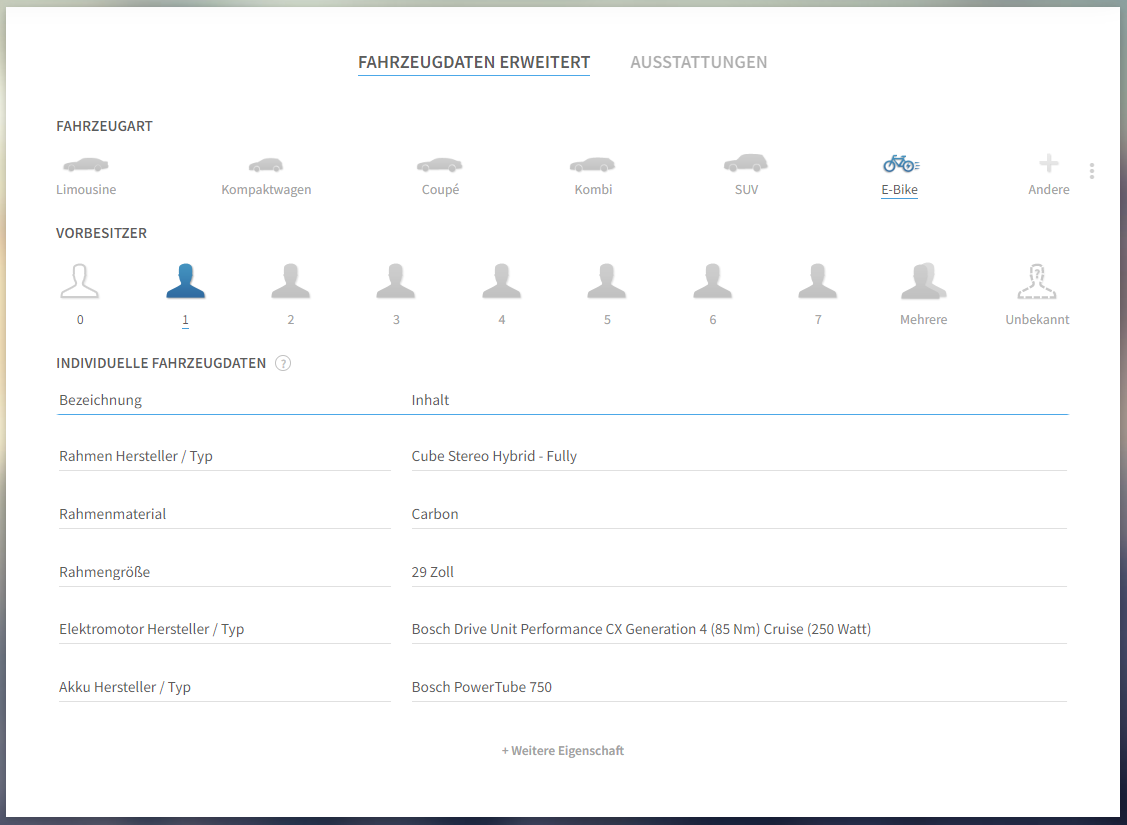The height and width of the screenshot is (825, 1127).
Task: Add another property via Weitere Eigenschaft
Action: 563,750
